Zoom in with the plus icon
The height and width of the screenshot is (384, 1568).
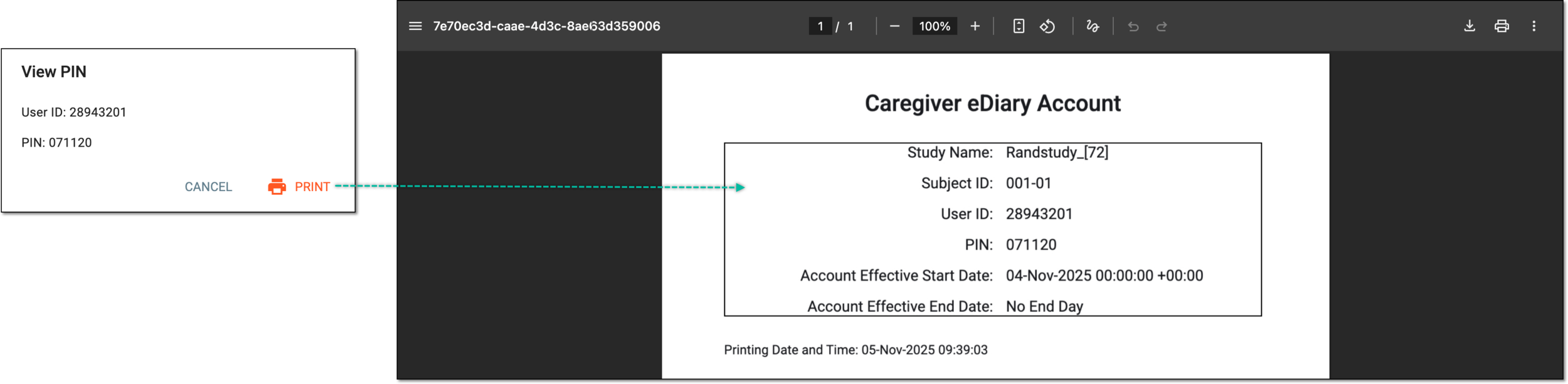(x=975, y=26)
